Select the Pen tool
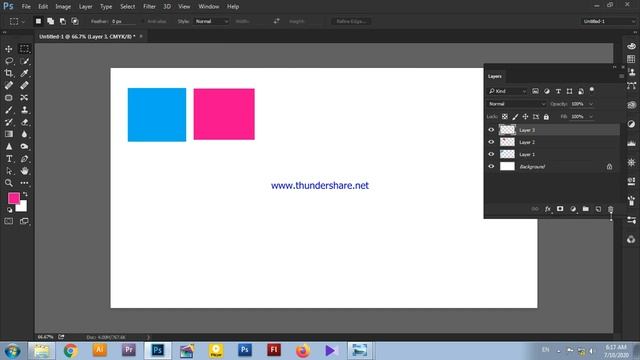The height and width of the screenshot is (360, 640). [x=24, y=159]
